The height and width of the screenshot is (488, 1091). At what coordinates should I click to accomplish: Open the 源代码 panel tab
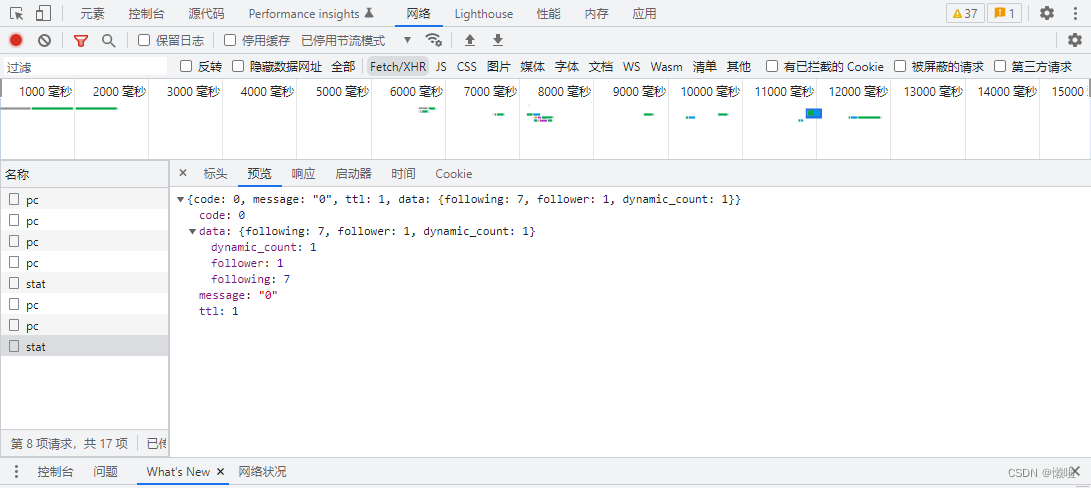pos(206,13)
